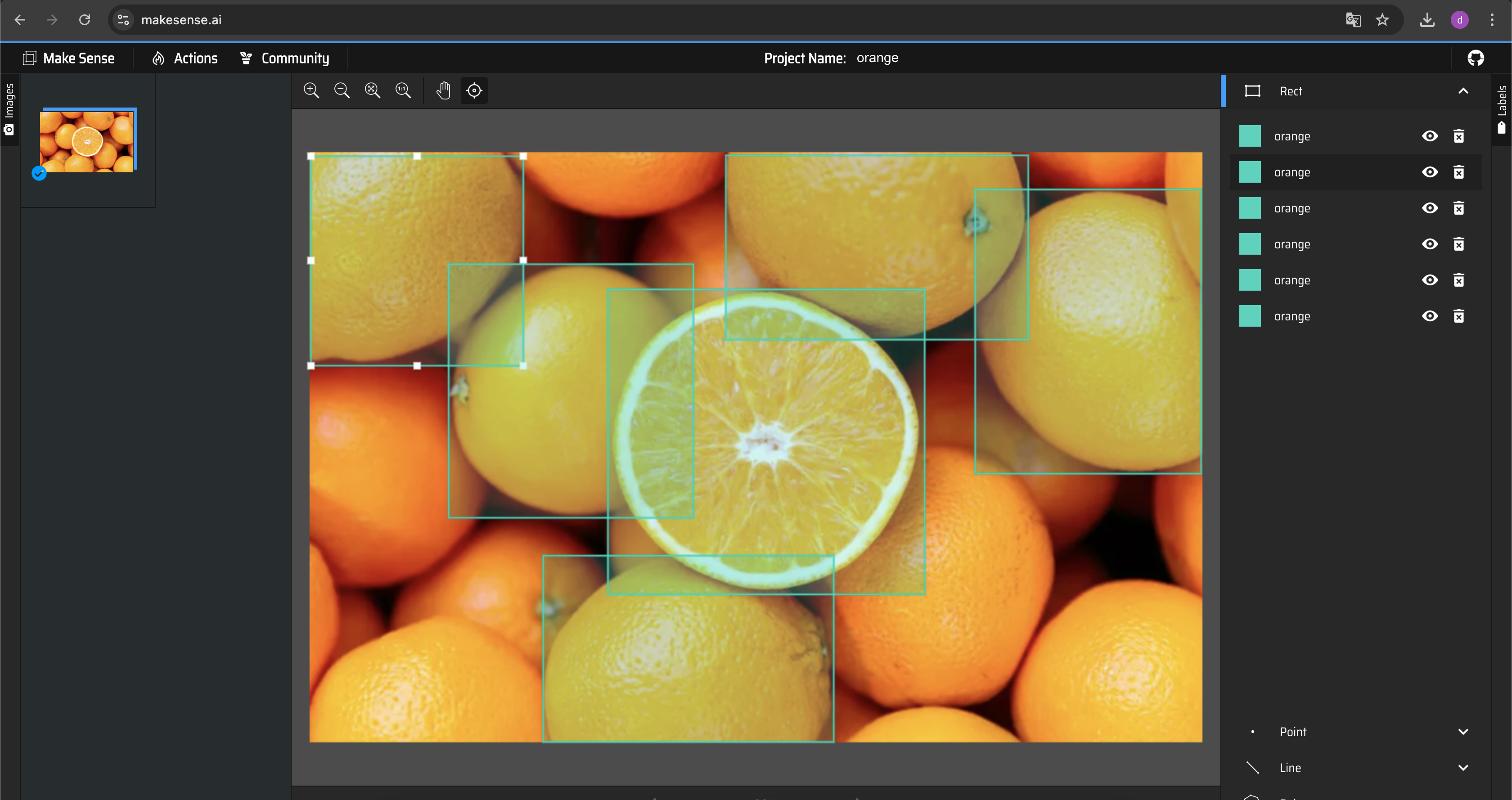Open the Actions menu
The height and width of the screenshot is (800, 1512).
pyautogui.click(x=185, y=58)
